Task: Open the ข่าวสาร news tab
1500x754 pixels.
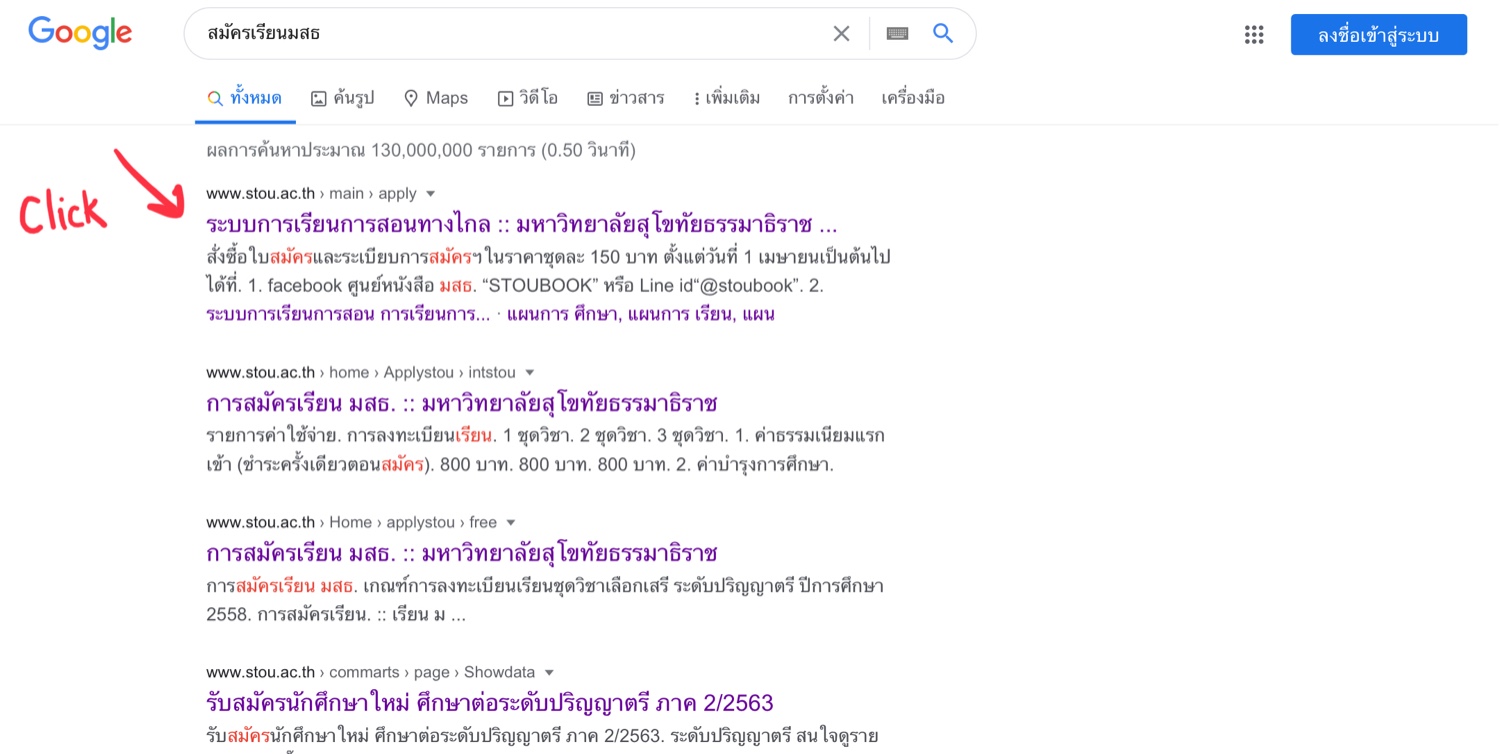Action: (626, 98)
